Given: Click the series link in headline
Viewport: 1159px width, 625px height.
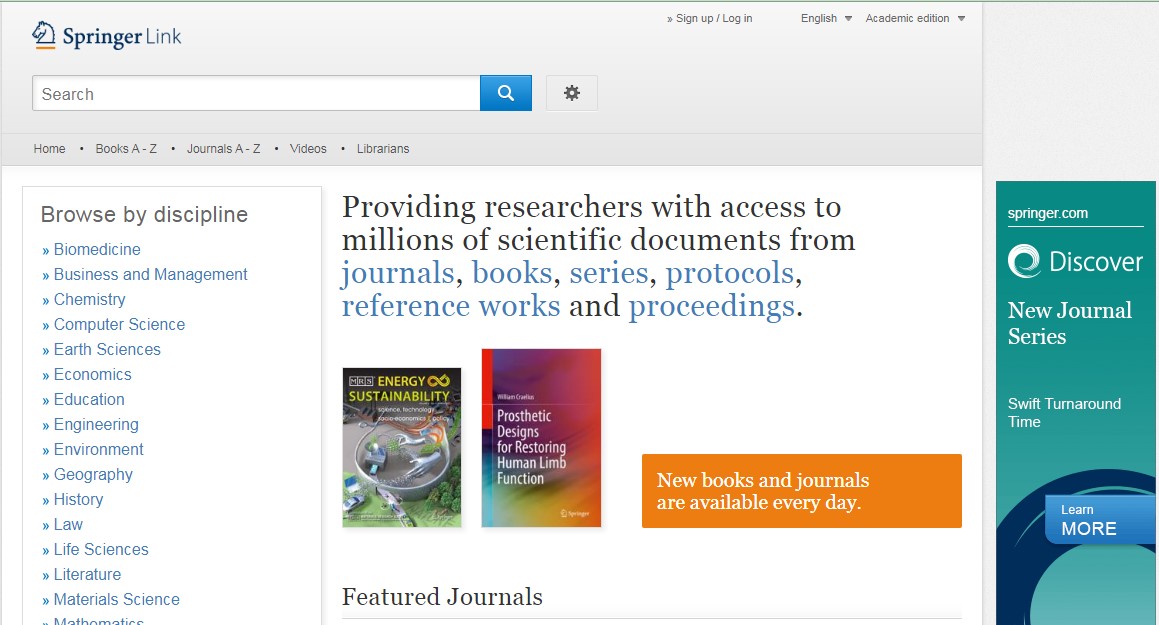Looking at the screenshot, I should [608, 273].
